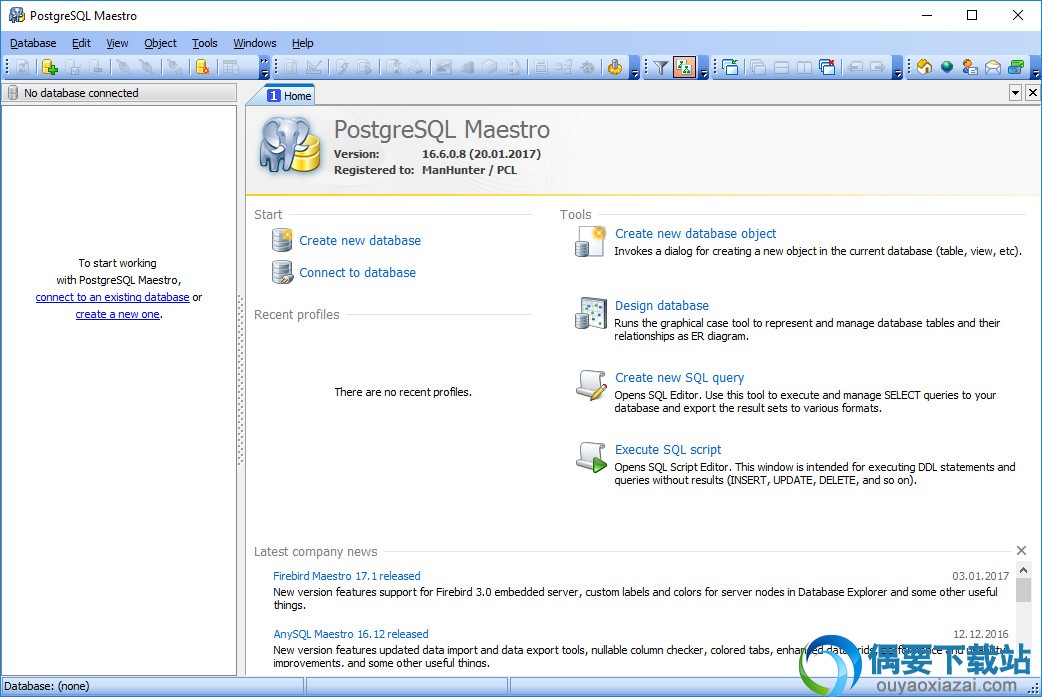The height and width of the screenshot is (697, 1042).
Task: Click the 'Database: (none)' status bar text
Action: pos(47,686)
